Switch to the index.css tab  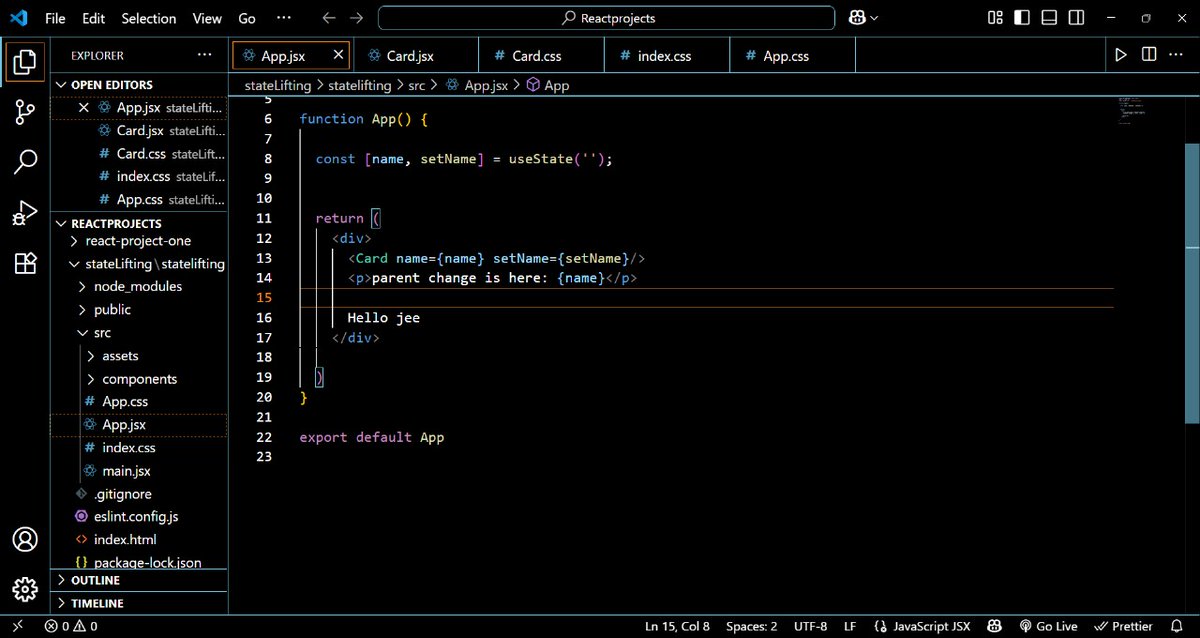pyautogui.click(x=667, y=56)
